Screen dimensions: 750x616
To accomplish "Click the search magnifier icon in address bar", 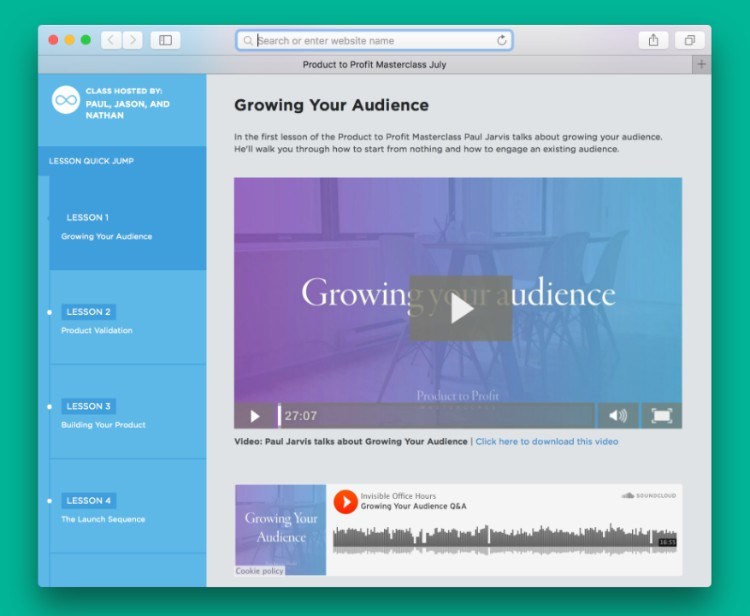I will [x=248, y=41].
